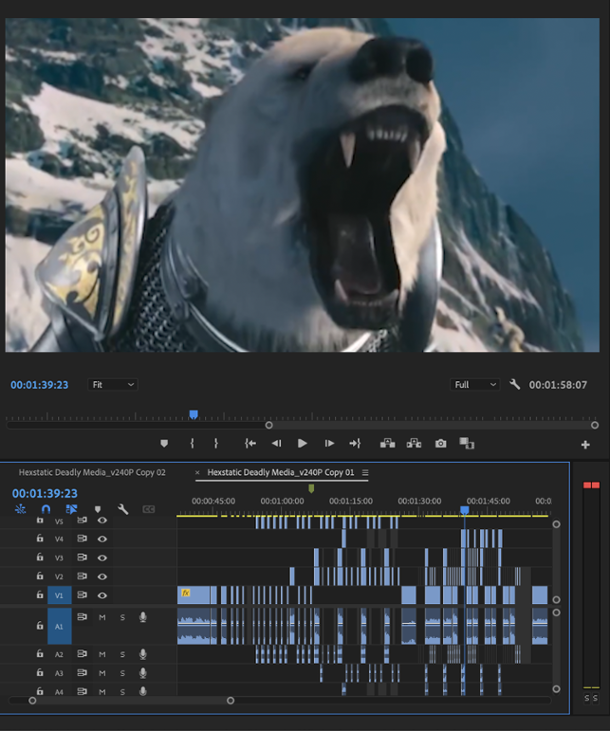This screenshot has width=610, height=731.
Task: Hide track V2 output eye
Action: [102, 577]
